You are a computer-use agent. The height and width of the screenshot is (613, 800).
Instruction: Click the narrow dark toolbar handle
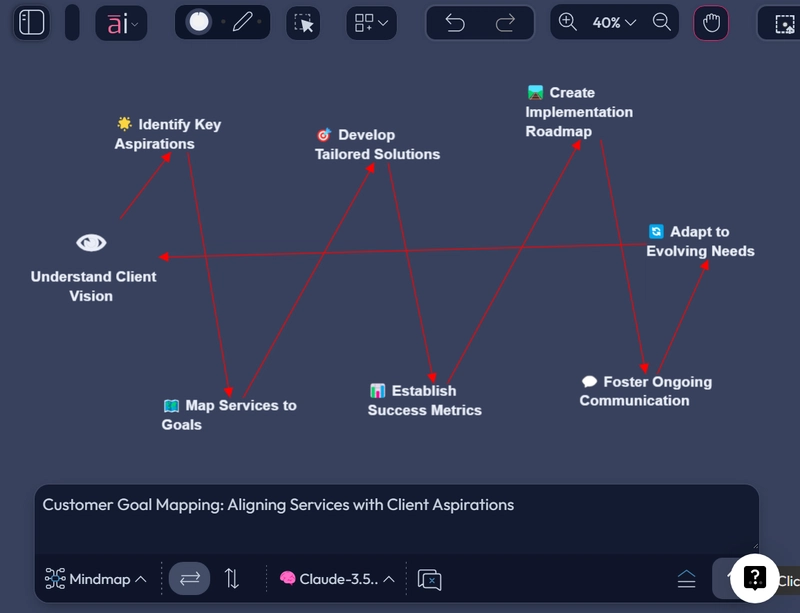click(72, 22)
